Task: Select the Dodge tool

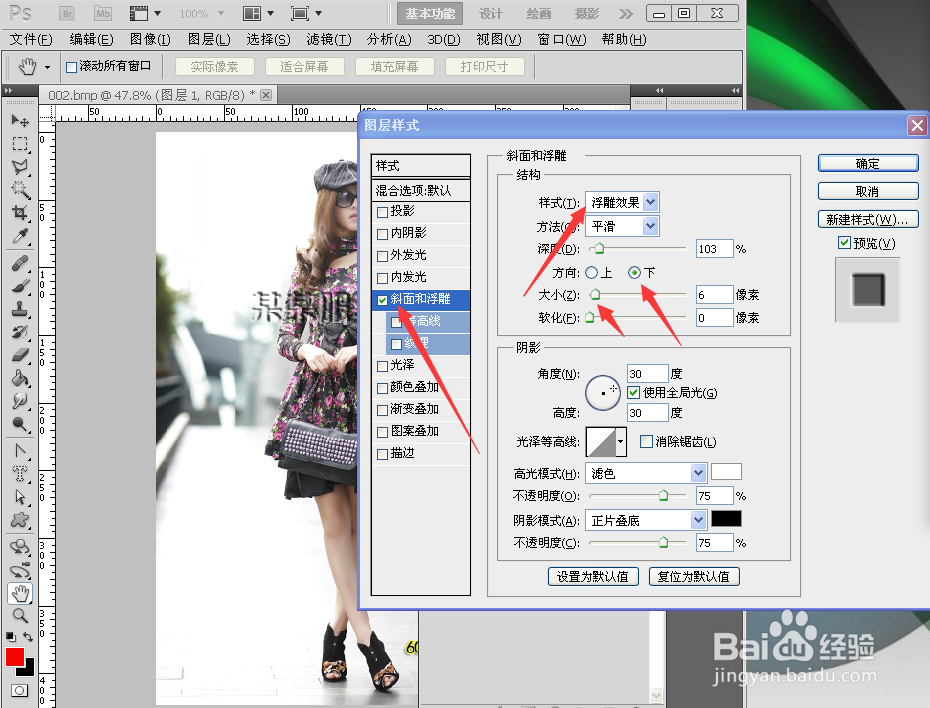Action: [20, 425]
